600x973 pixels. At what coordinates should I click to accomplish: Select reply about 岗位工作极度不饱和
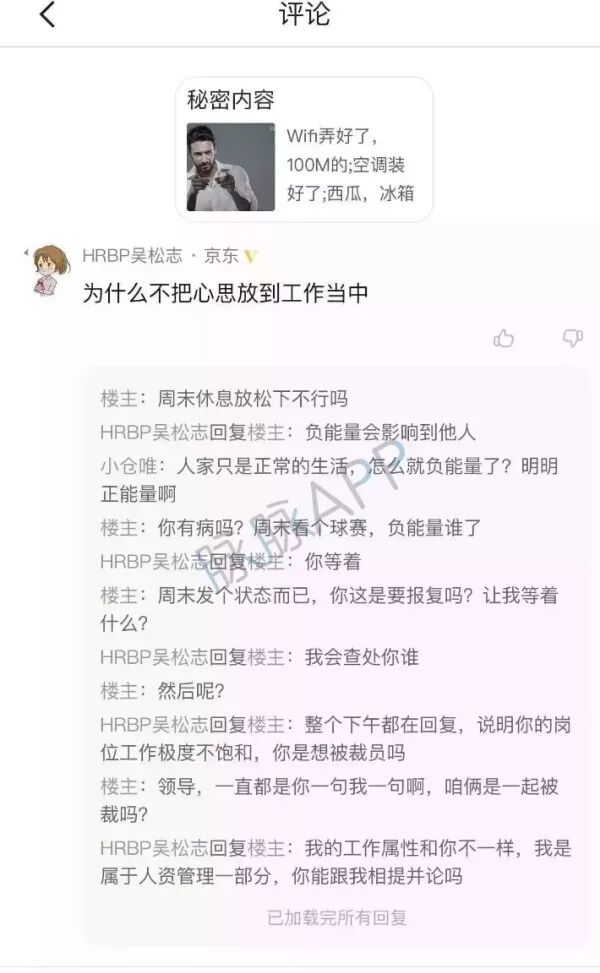[336, 738]
